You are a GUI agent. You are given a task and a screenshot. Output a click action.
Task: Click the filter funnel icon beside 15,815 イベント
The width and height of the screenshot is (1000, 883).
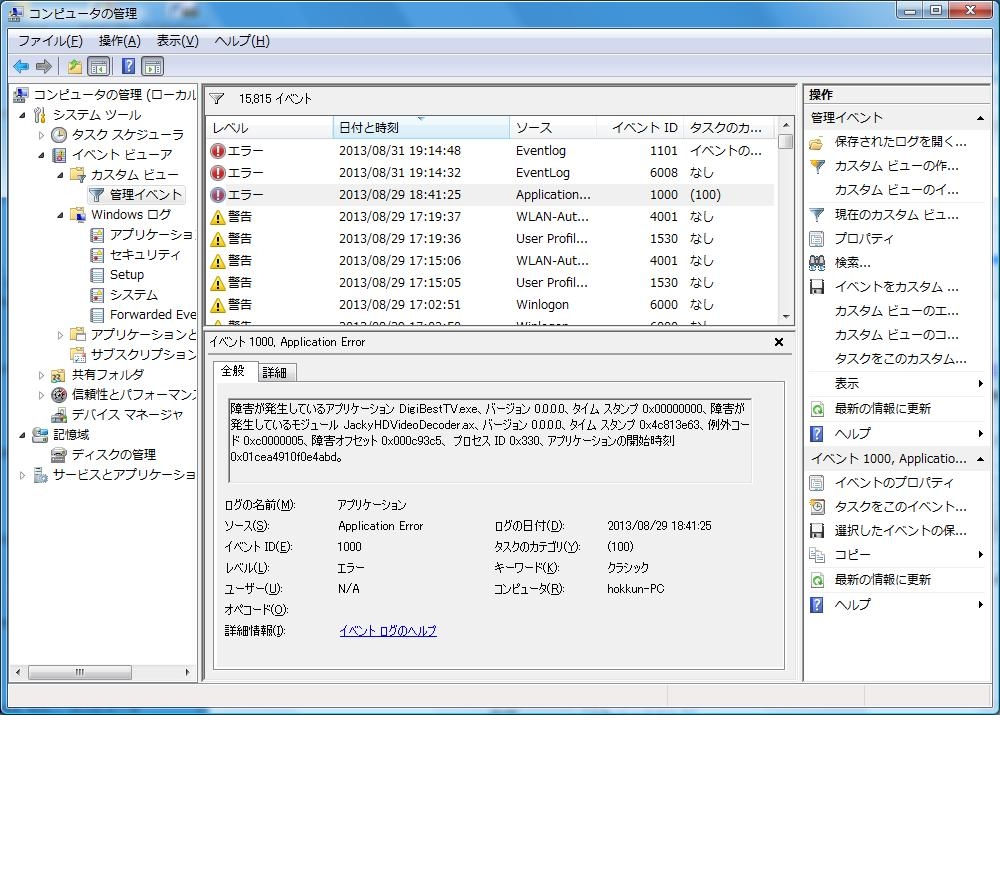click(217, 99)
